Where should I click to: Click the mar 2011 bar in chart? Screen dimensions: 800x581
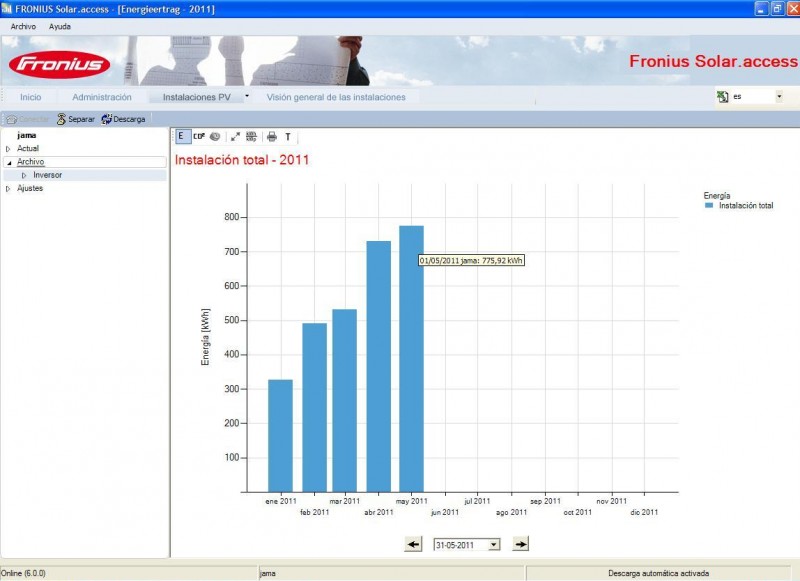344,400
